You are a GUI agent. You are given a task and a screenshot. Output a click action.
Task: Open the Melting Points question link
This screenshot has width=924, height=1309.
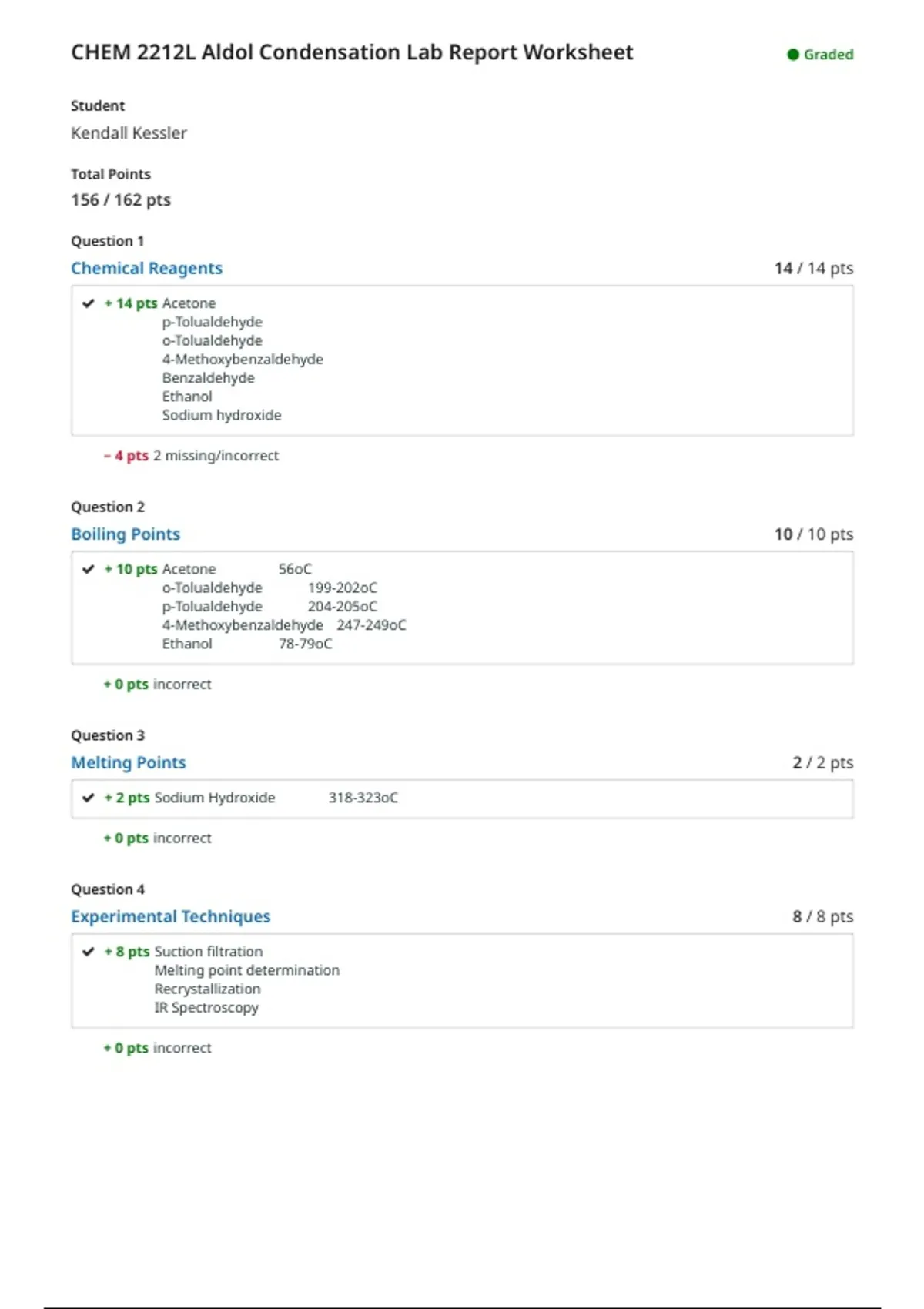tap(129, 762)
